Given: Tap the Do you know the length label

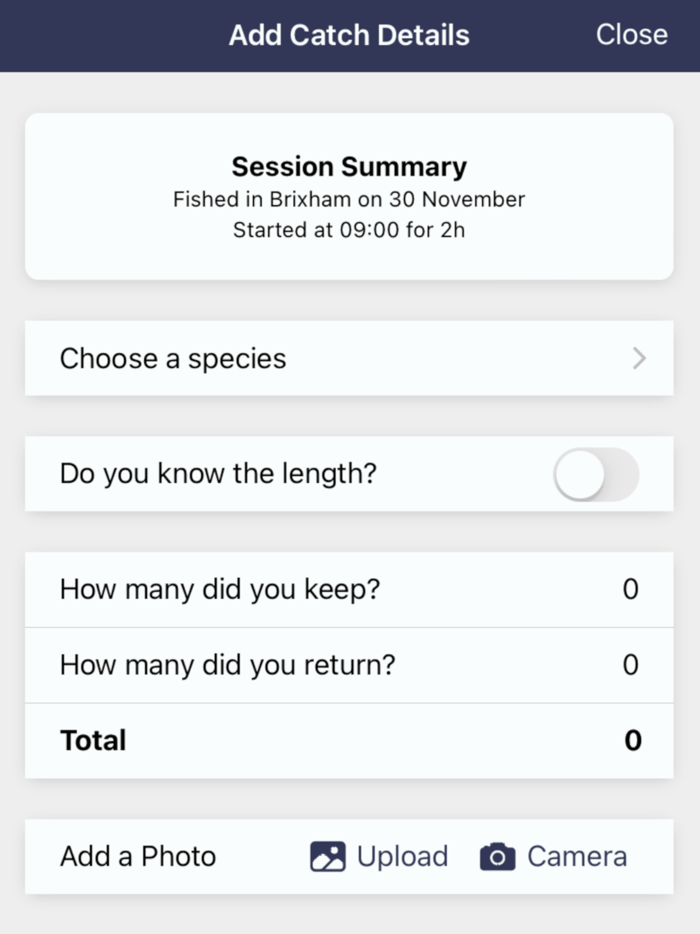Looking at the screenshot, I should coord(218,474).
